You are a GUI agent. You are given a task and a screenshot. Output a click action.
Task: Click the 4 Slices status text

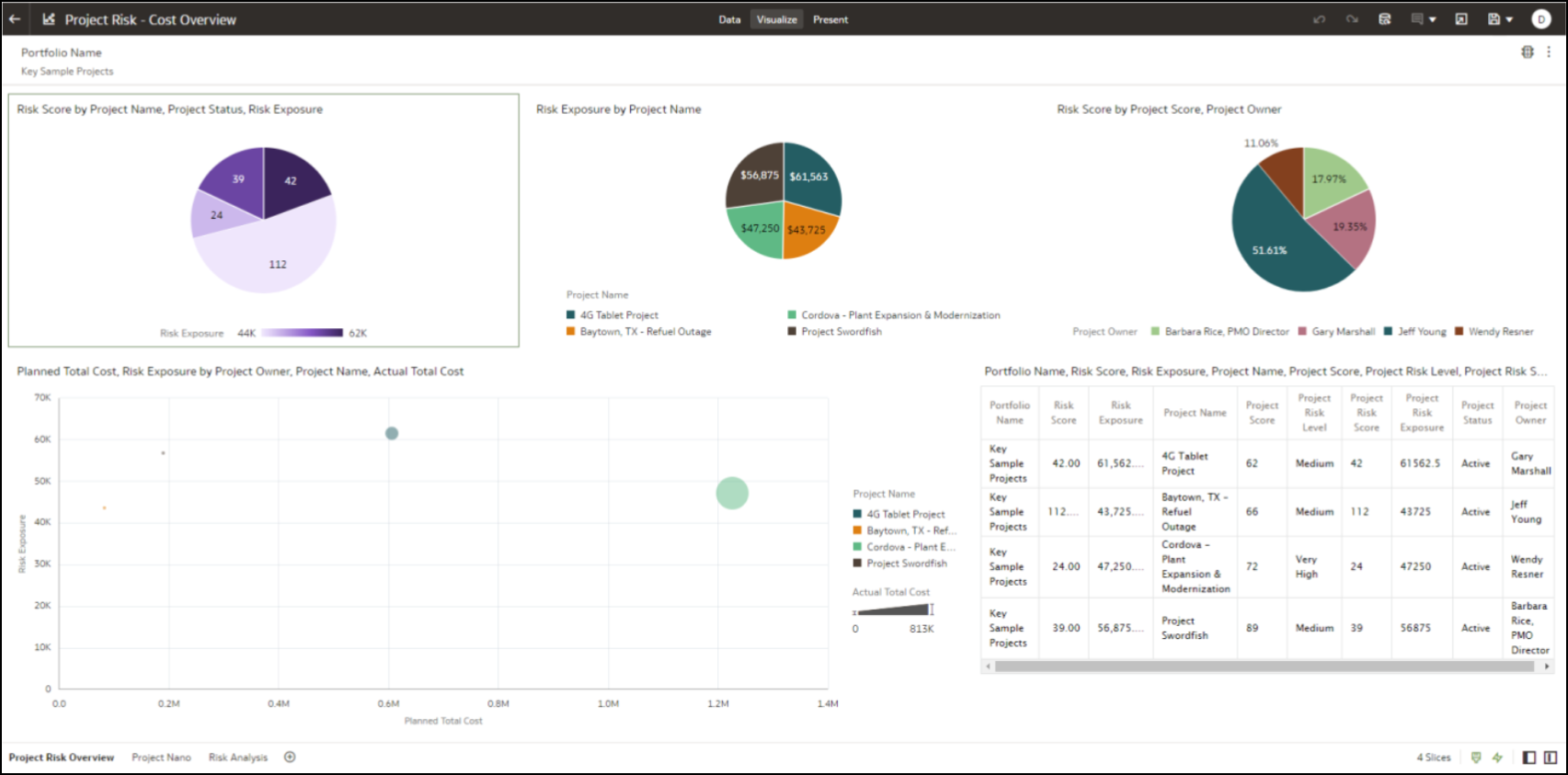tap(1434, 758)
